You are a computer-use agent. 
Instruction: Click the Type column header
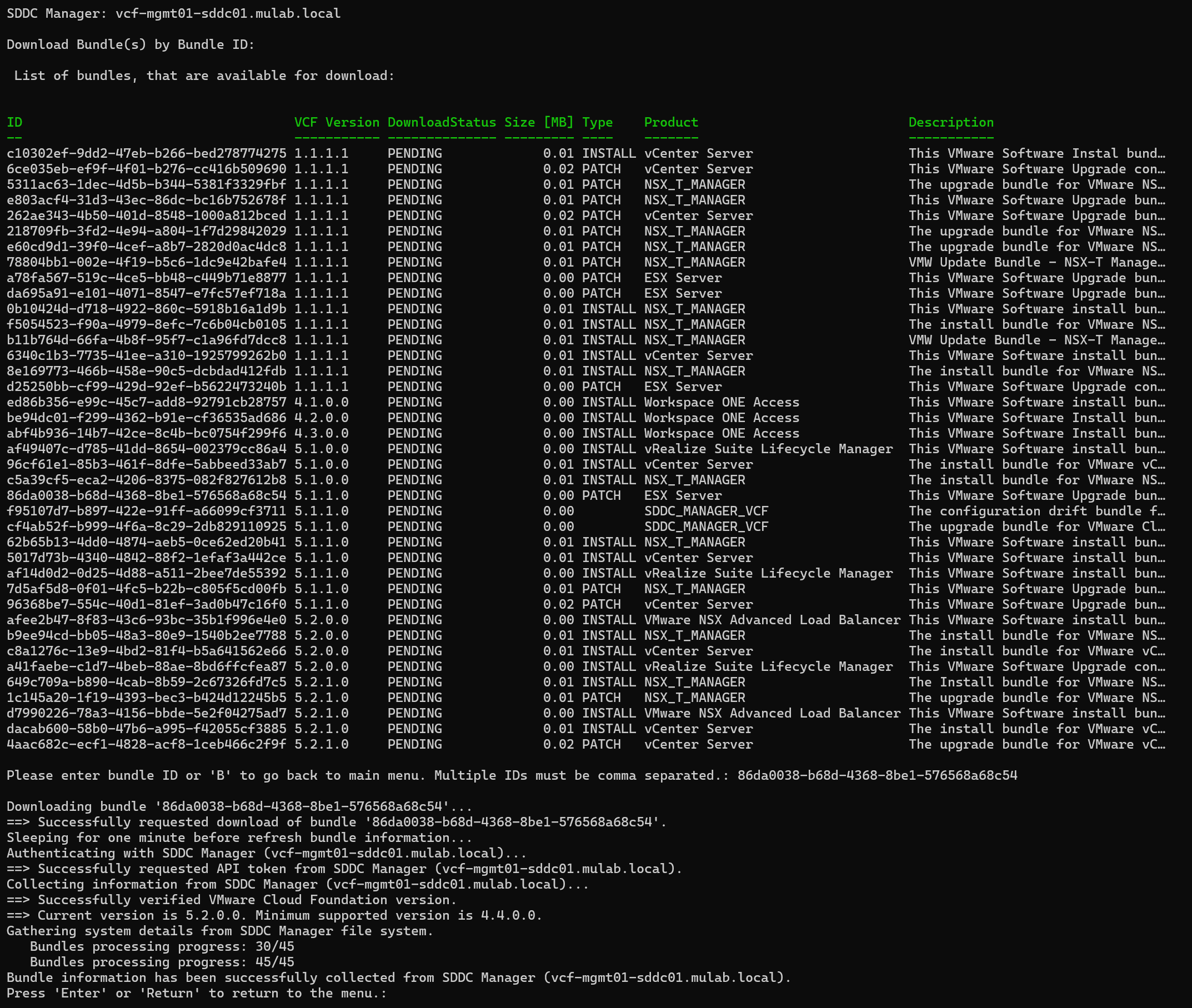tap(597, 122)
